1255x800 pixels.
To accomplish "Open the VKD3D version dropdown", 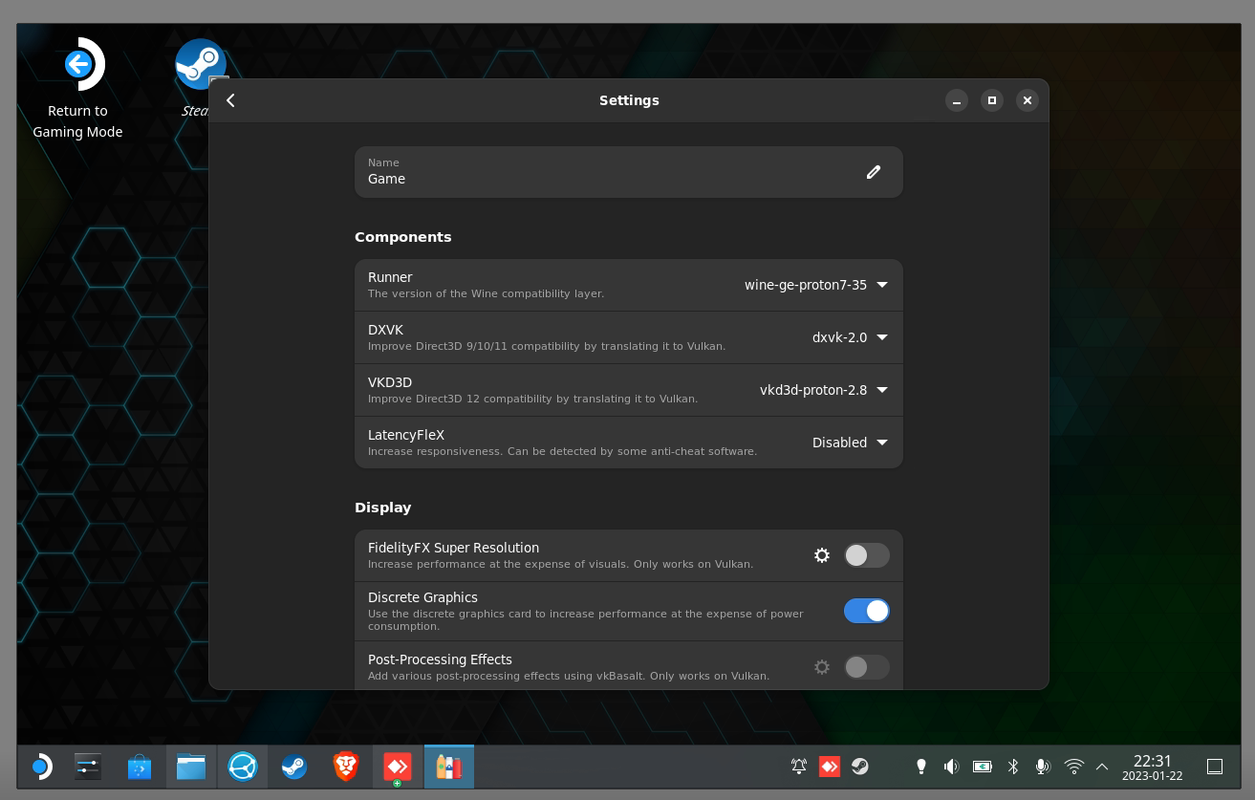I will (x=824, y=390).
